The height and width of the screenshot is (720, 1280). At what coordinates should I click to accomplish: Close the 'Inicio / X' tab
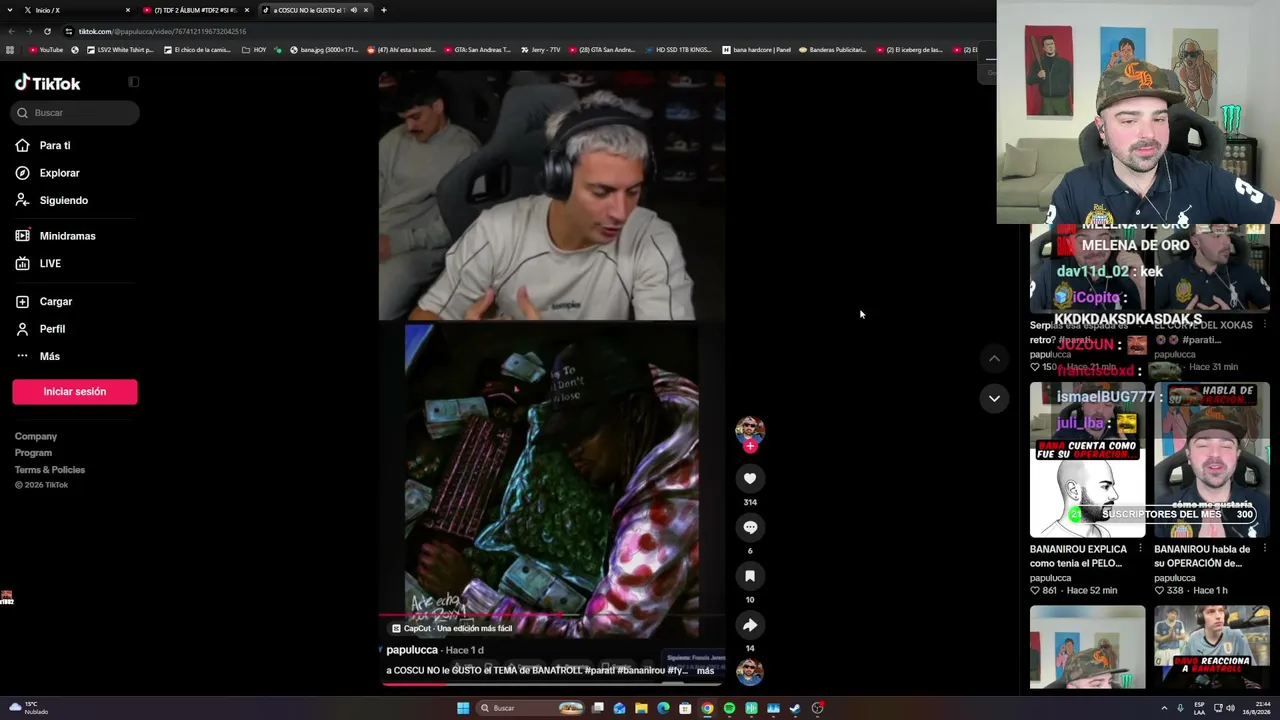(128, 10)
